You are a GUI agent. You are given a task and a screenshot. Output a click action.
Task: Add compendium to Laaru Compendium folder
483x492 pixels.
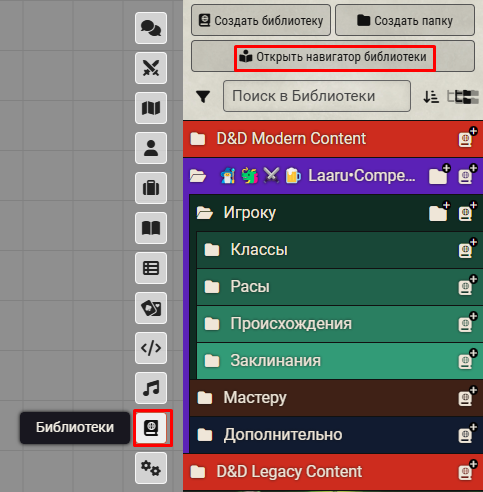[x=467, y=174]
